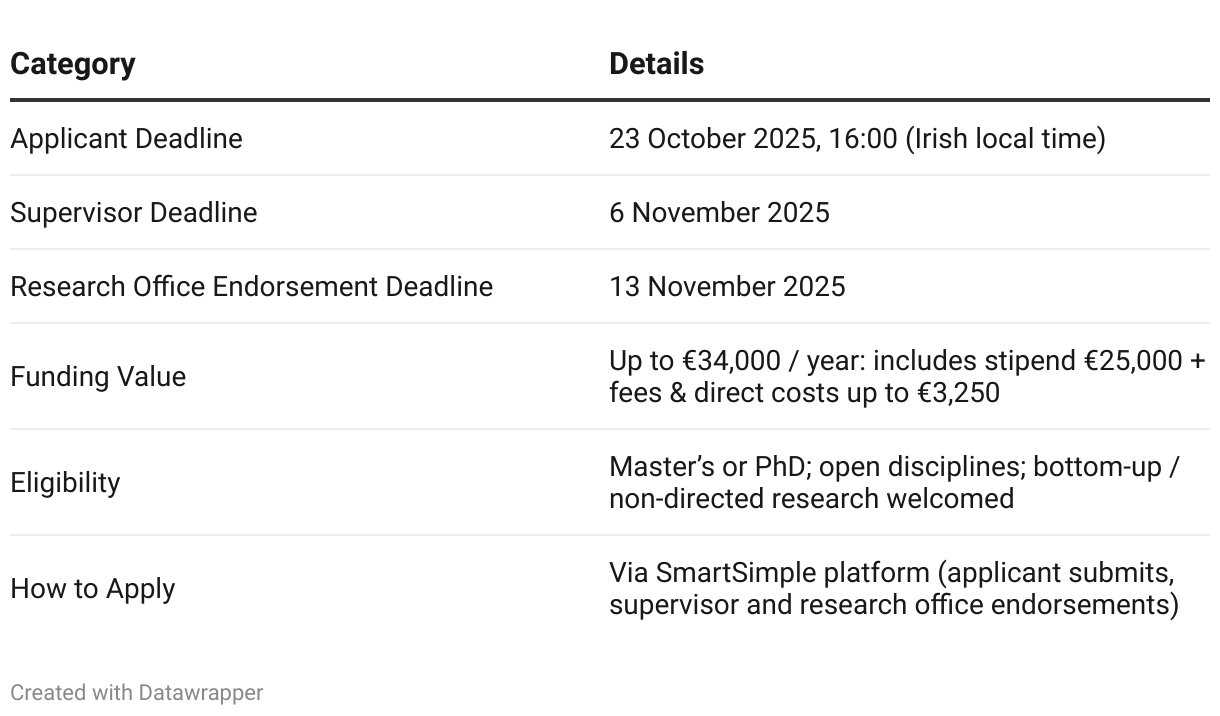The width and height of the screenshot is (1220, 716).
Task: Click the 13 November 2025 date cell
Action: [727, 286]
